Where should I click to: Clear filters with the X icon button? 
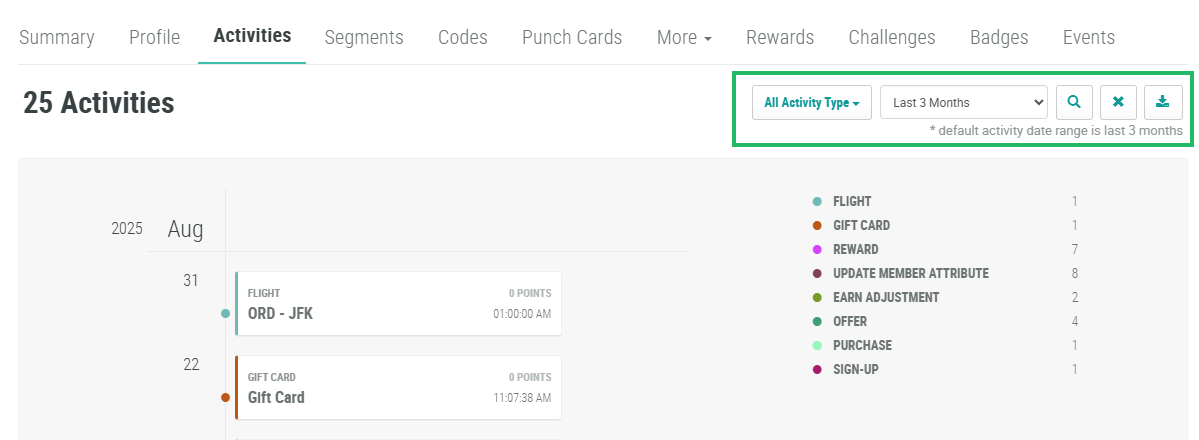tap(1118, 102)
